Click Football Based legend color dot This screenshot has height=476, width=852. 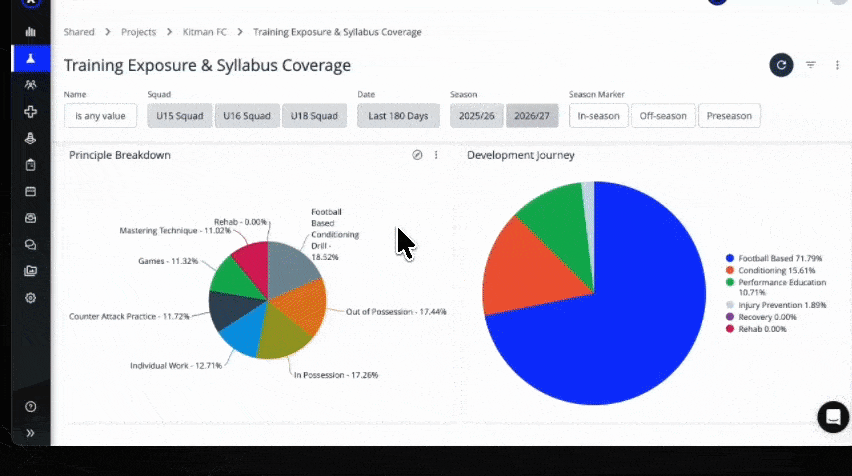coord(730,258)
